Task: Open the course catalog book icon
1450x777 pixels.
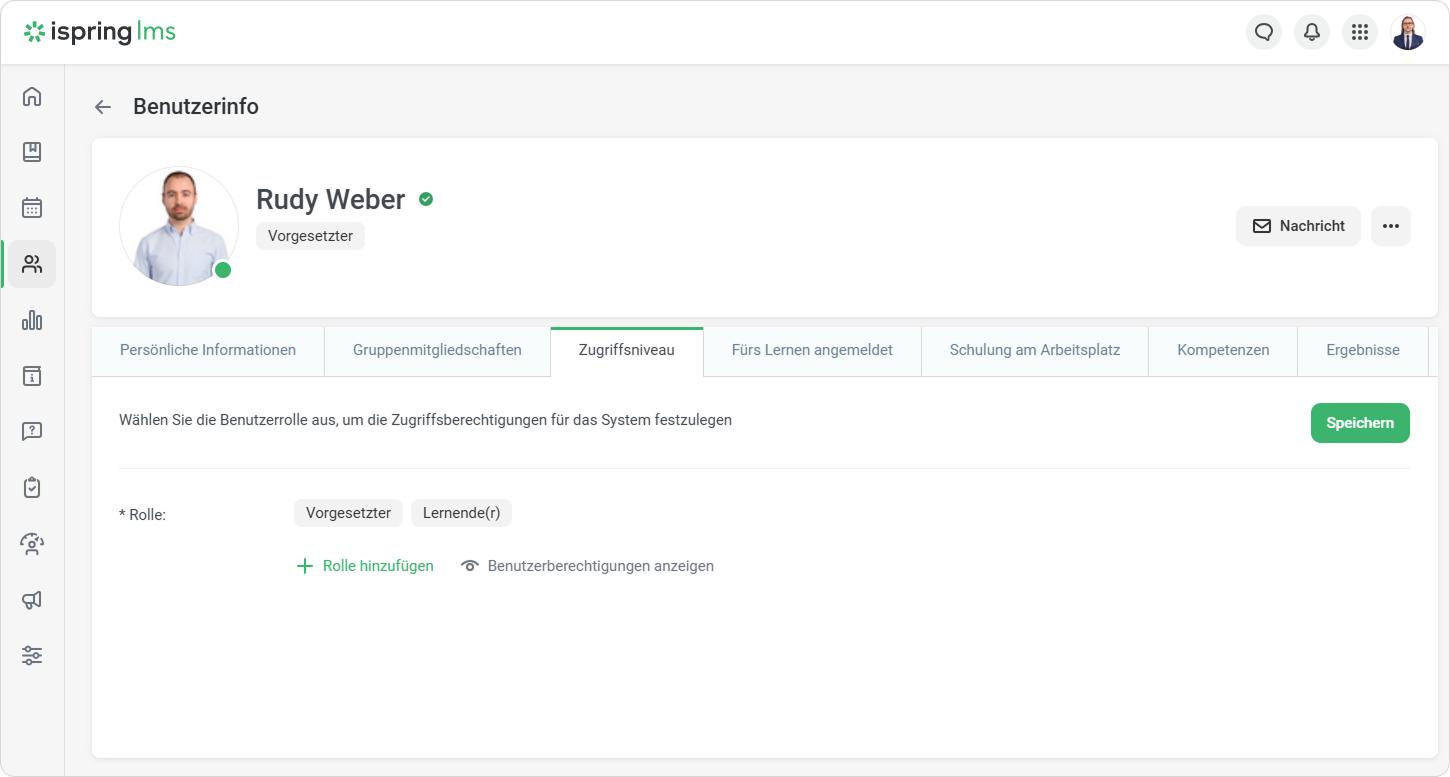Action: (32, 152)
